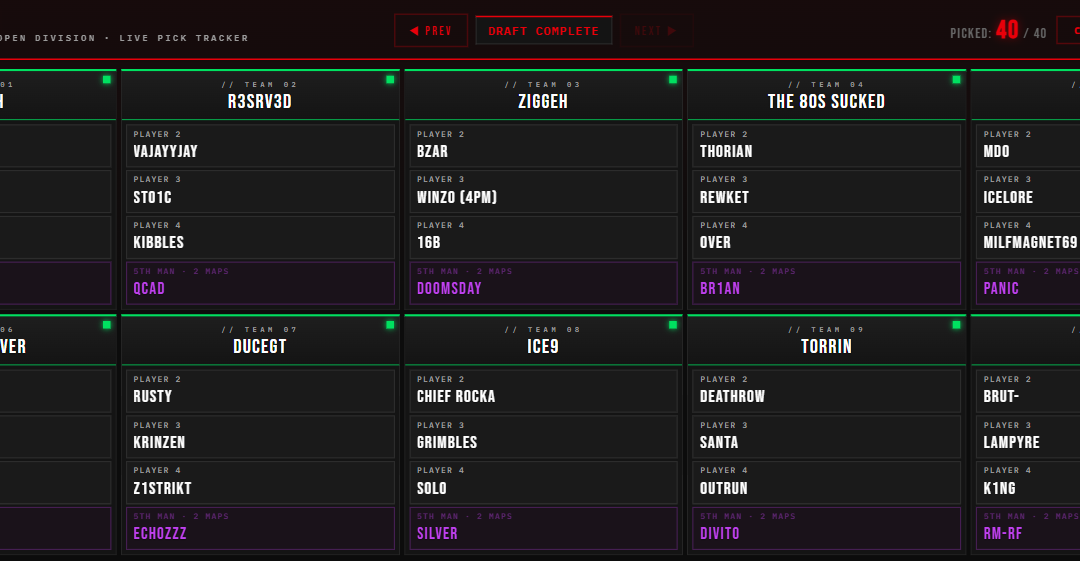Click the green status indicator on DUCEGT

pos(390,324)
